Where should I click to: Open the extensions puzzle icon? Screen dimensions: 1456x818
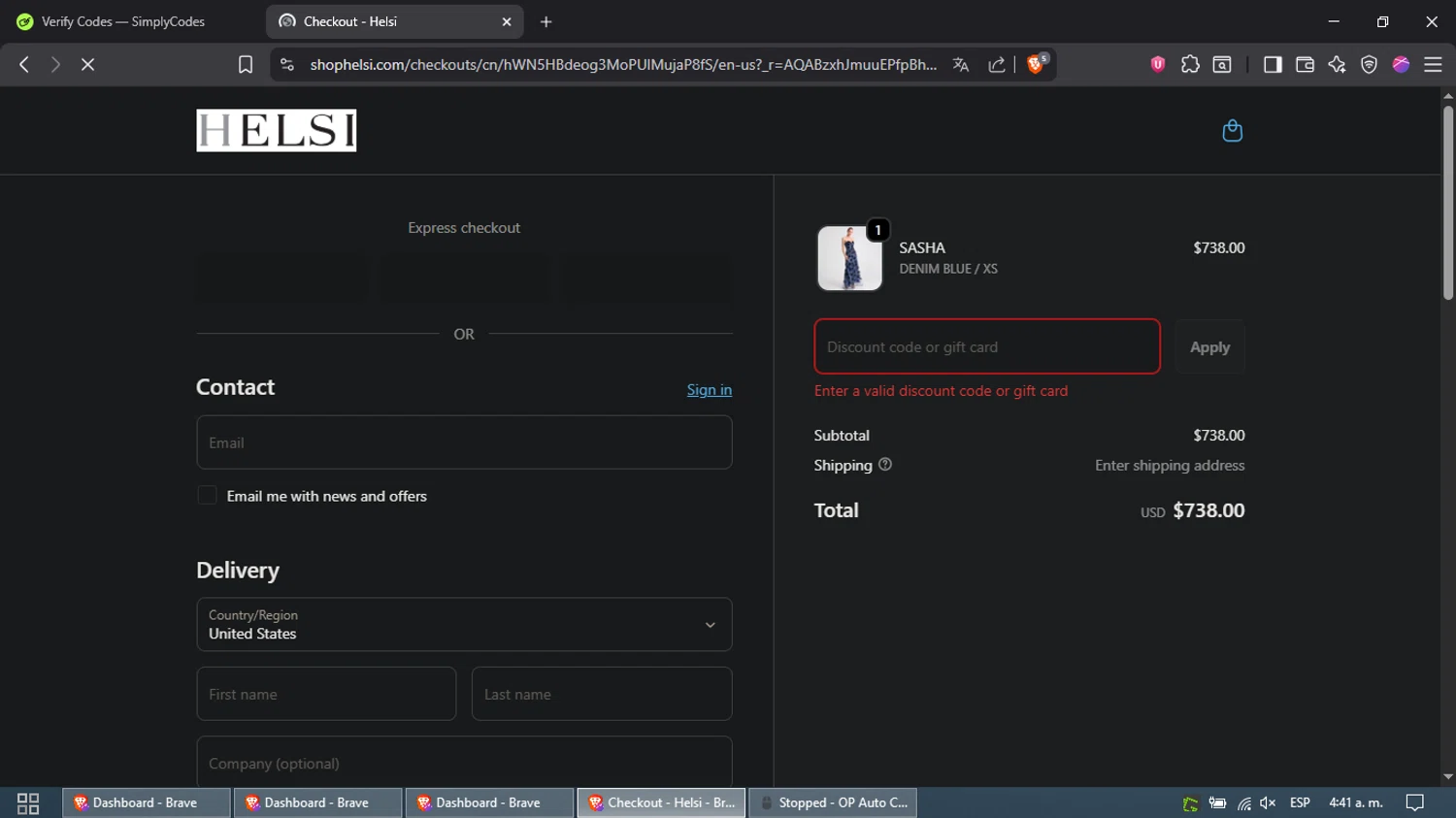1190,64
